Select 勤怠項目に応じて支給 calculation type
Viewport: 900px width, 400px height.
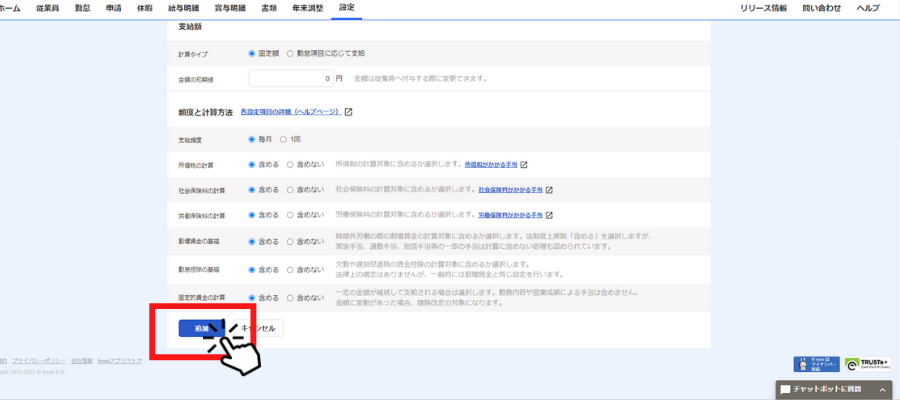(290, 53)
